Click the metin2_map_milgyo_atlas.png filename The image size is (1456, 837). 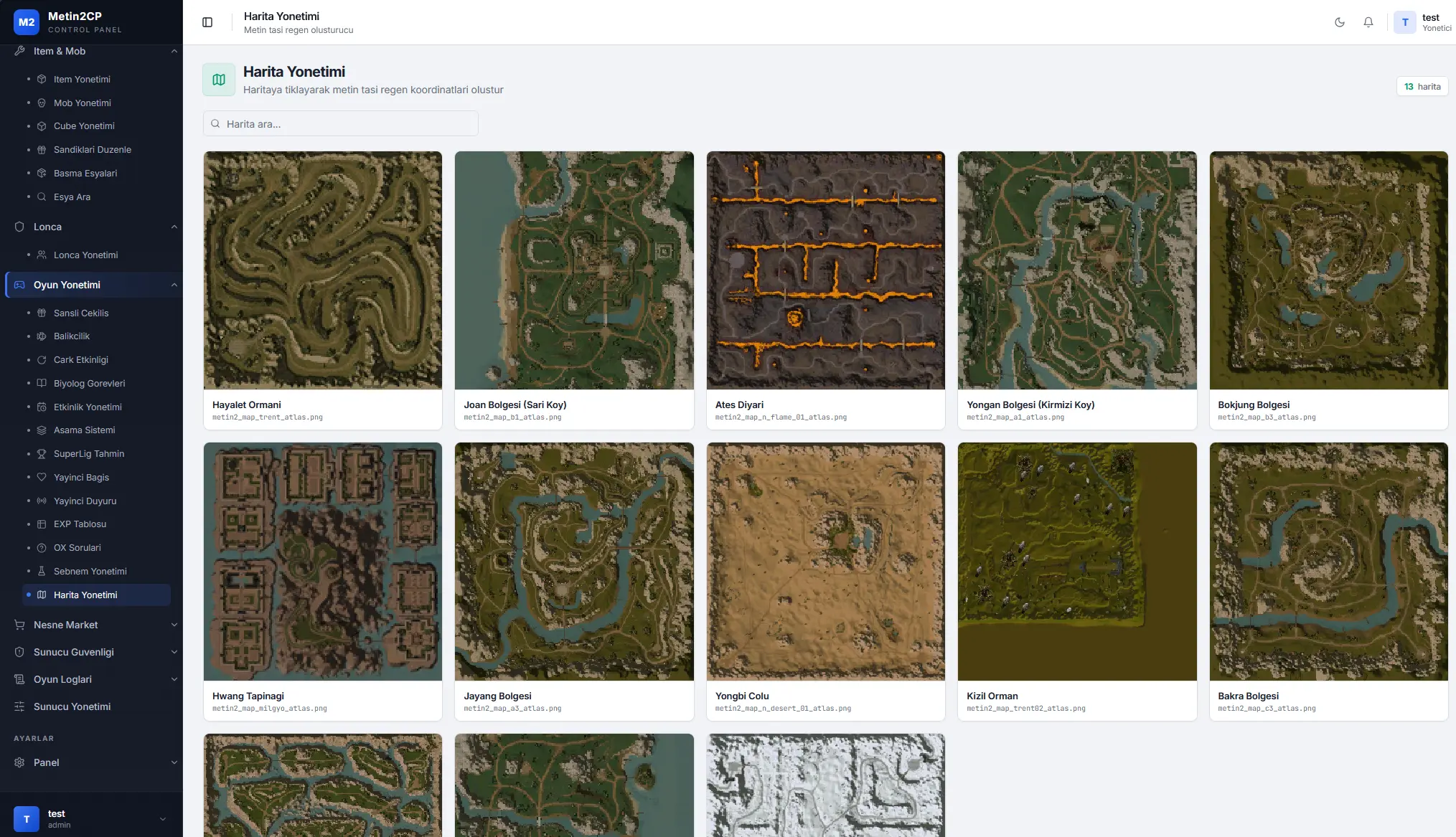point(270,709)
